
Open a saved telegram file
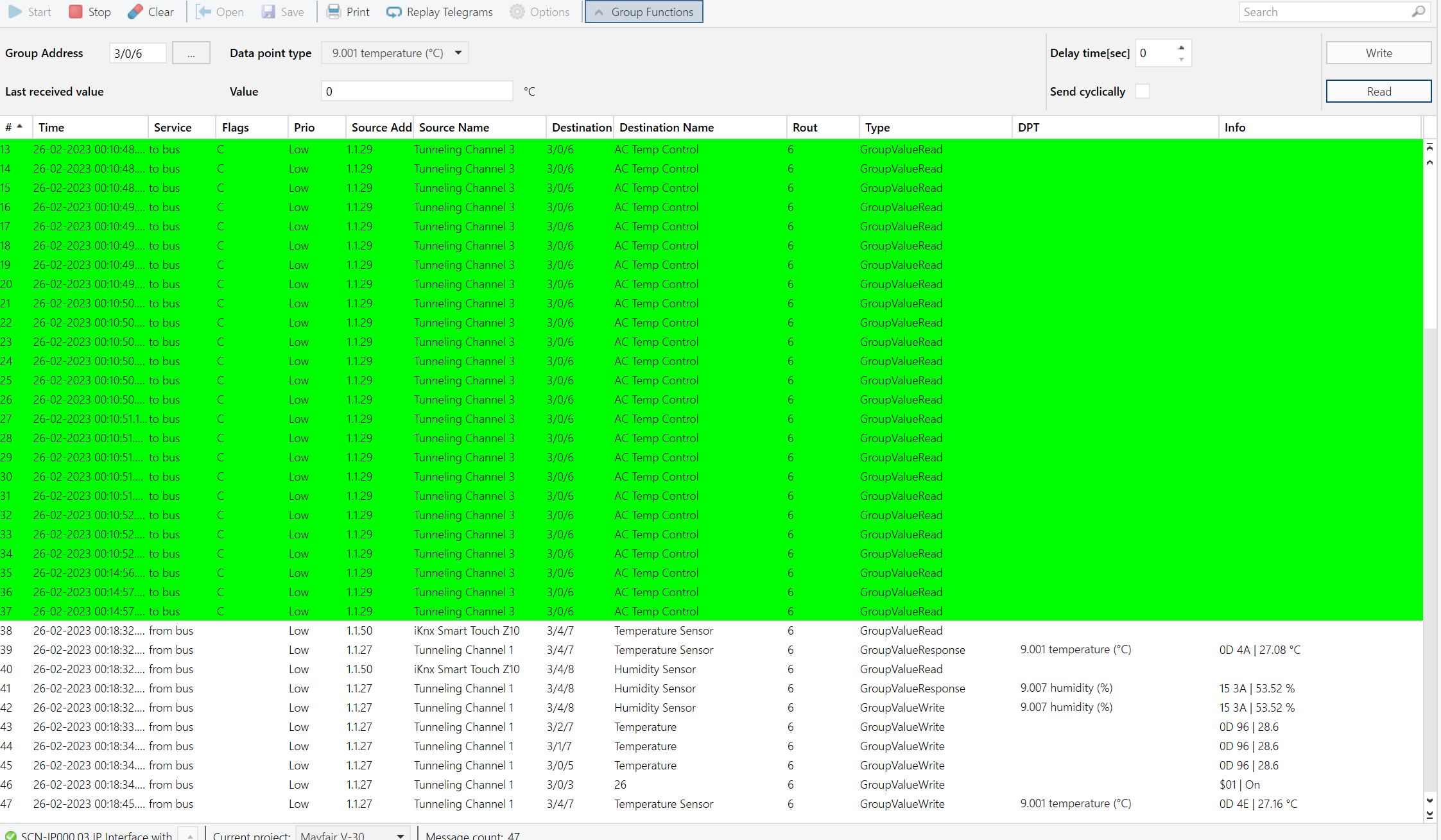point(220,12)
